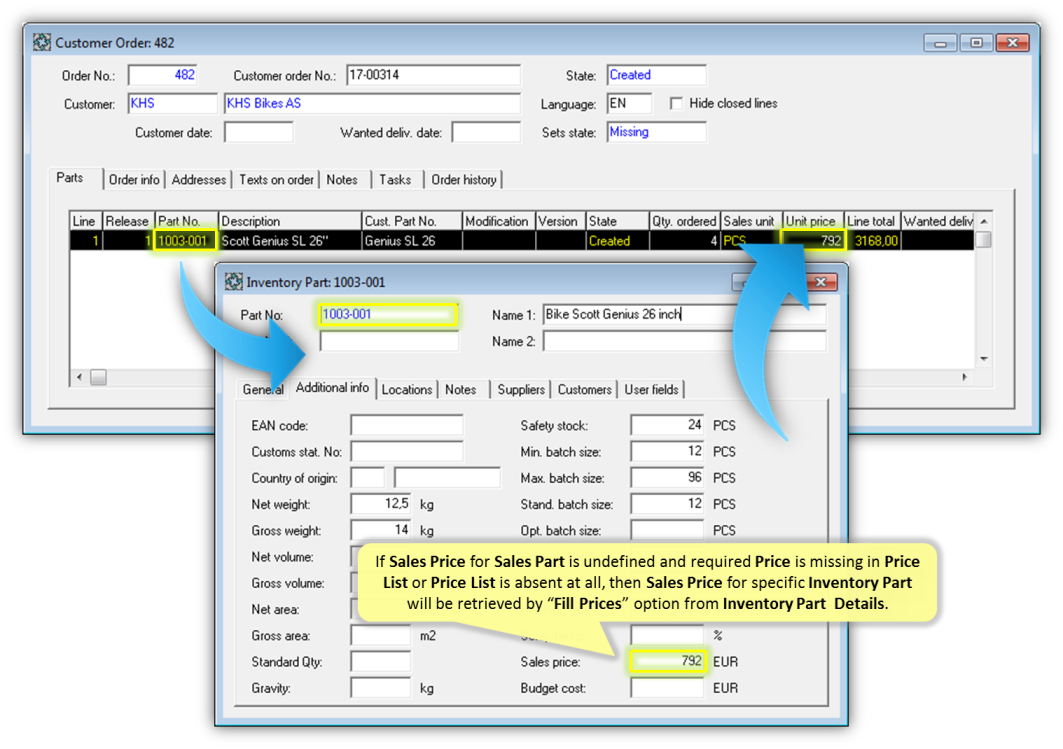Image resolution: width=1063 pixels, height=749 pixels.
Task: Click the Wanted deliv. date field
Action: coord(486,133)
